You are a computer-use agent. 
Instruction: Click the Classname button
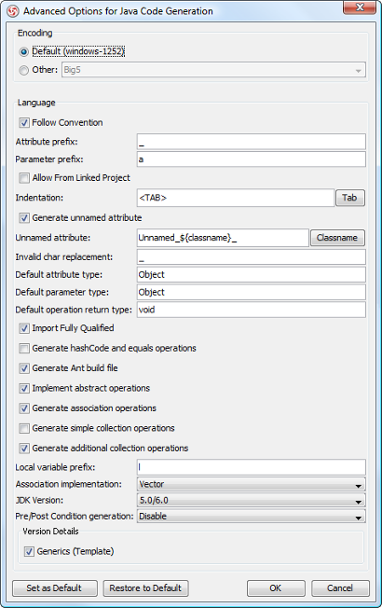tap(337, 238)
